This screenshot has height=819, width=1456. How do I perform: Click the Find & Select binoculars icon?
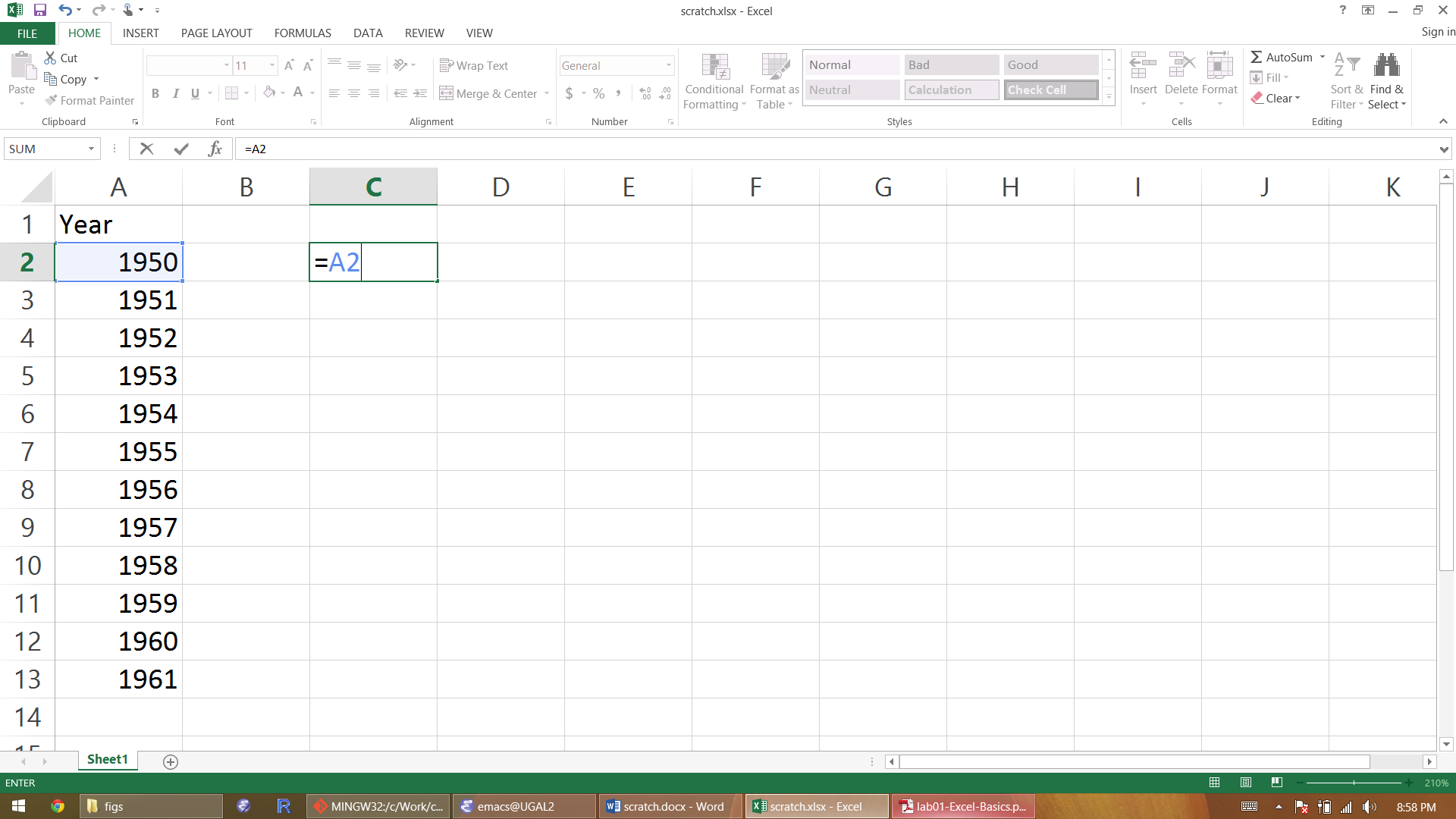[1387, 66]
